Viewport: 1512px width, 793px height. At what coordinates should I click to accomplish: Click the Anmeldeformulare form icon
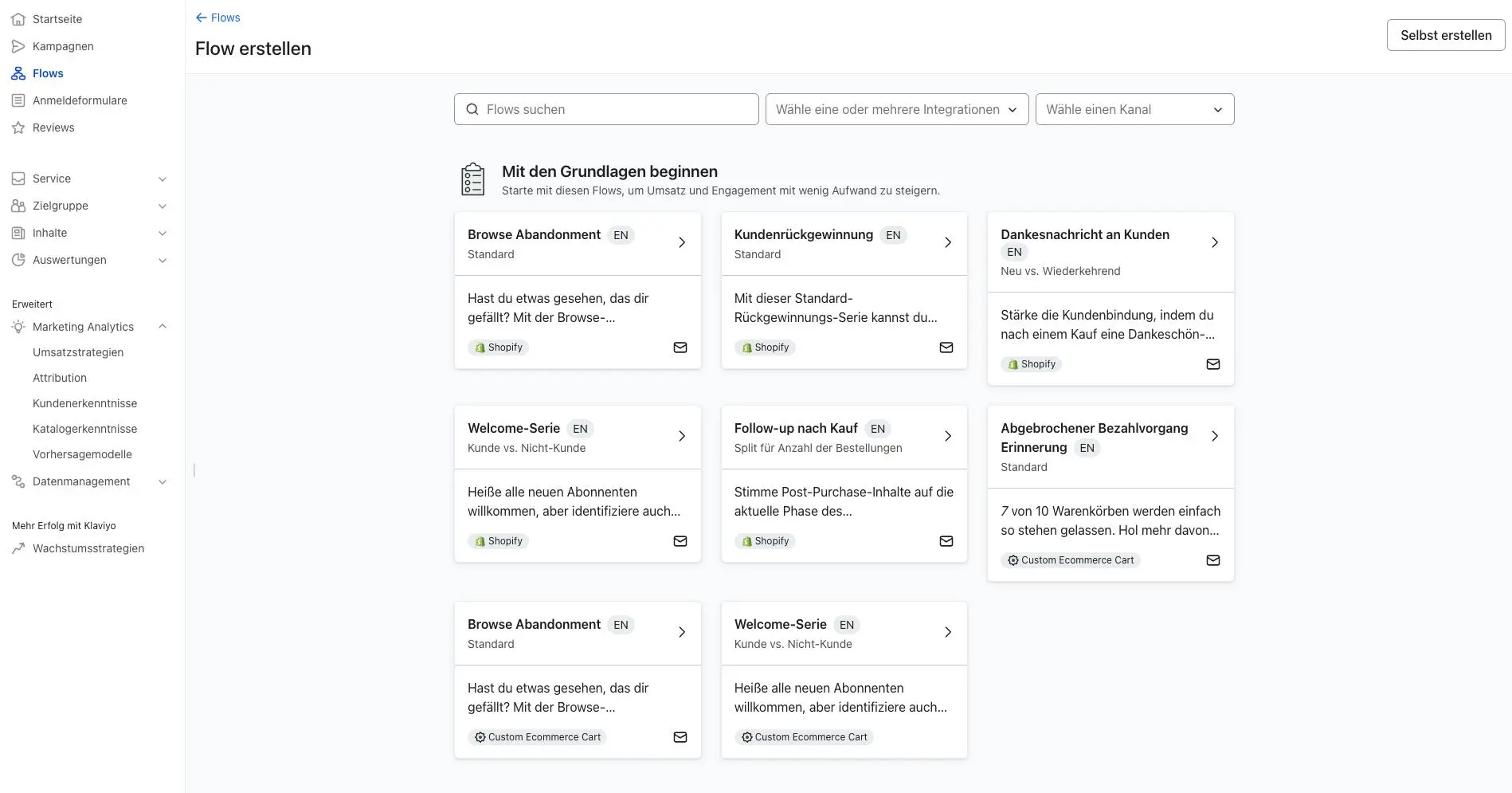[x=18, y=100]
